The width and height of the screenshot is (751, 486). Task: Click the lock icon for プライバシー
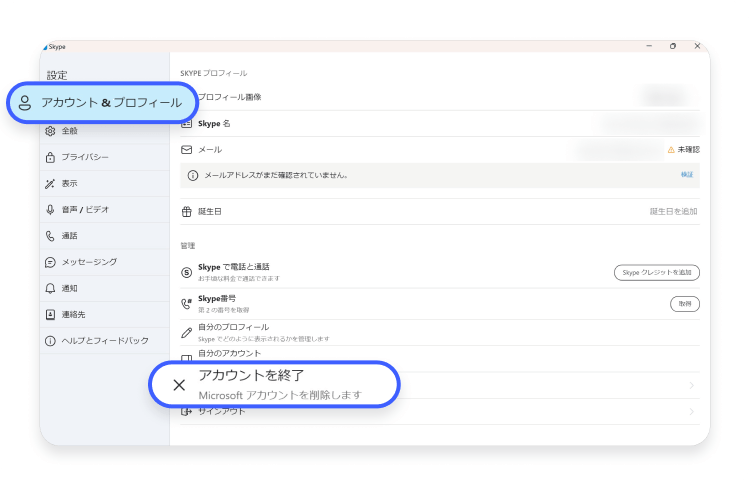50,157
